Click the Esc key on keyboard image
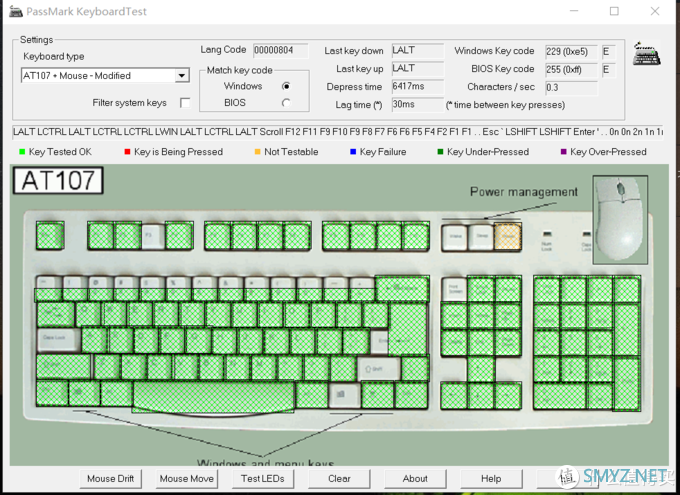680x495 pixels. (x=50, y=236)
